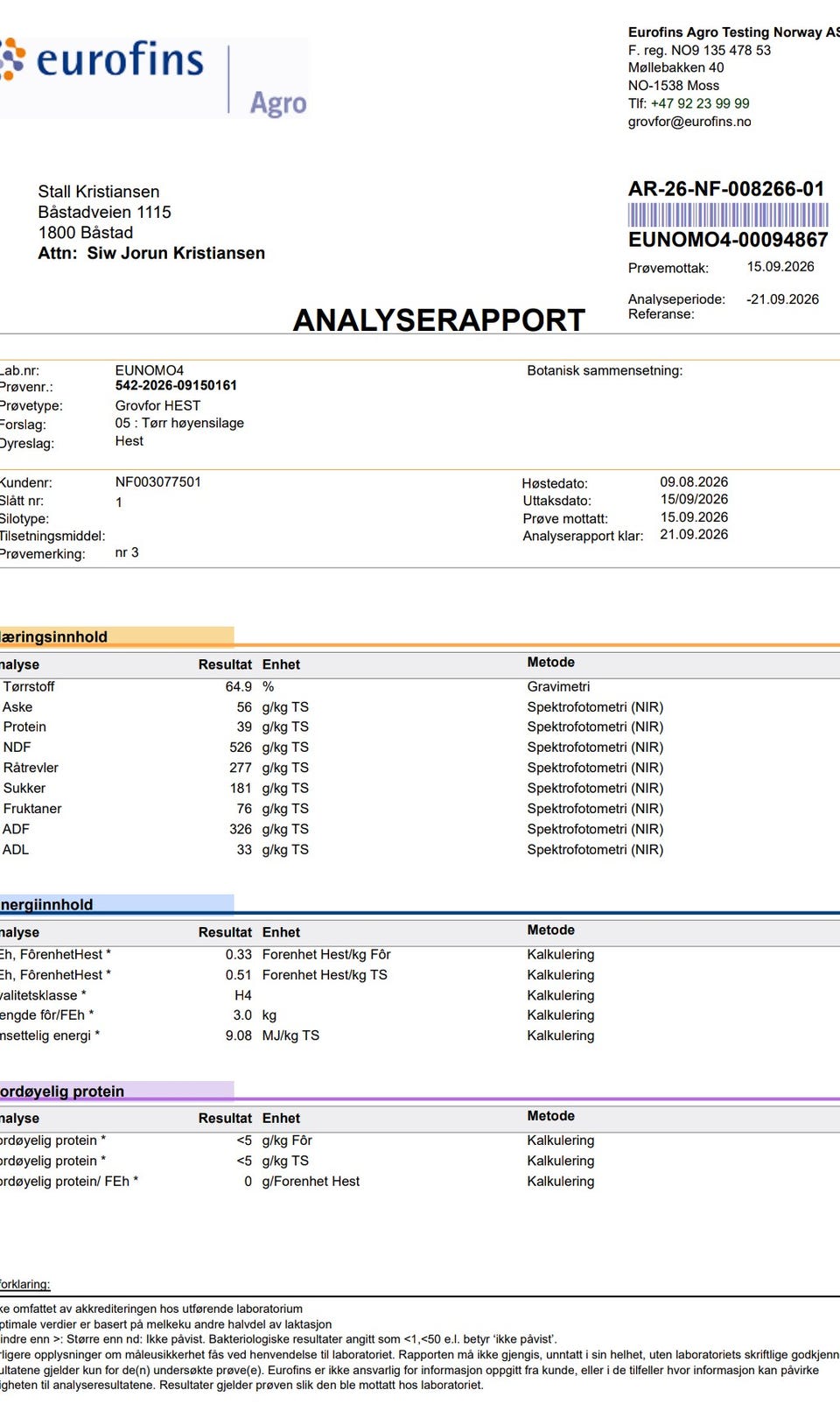Click the barcode under the report number

pos(728,215)
